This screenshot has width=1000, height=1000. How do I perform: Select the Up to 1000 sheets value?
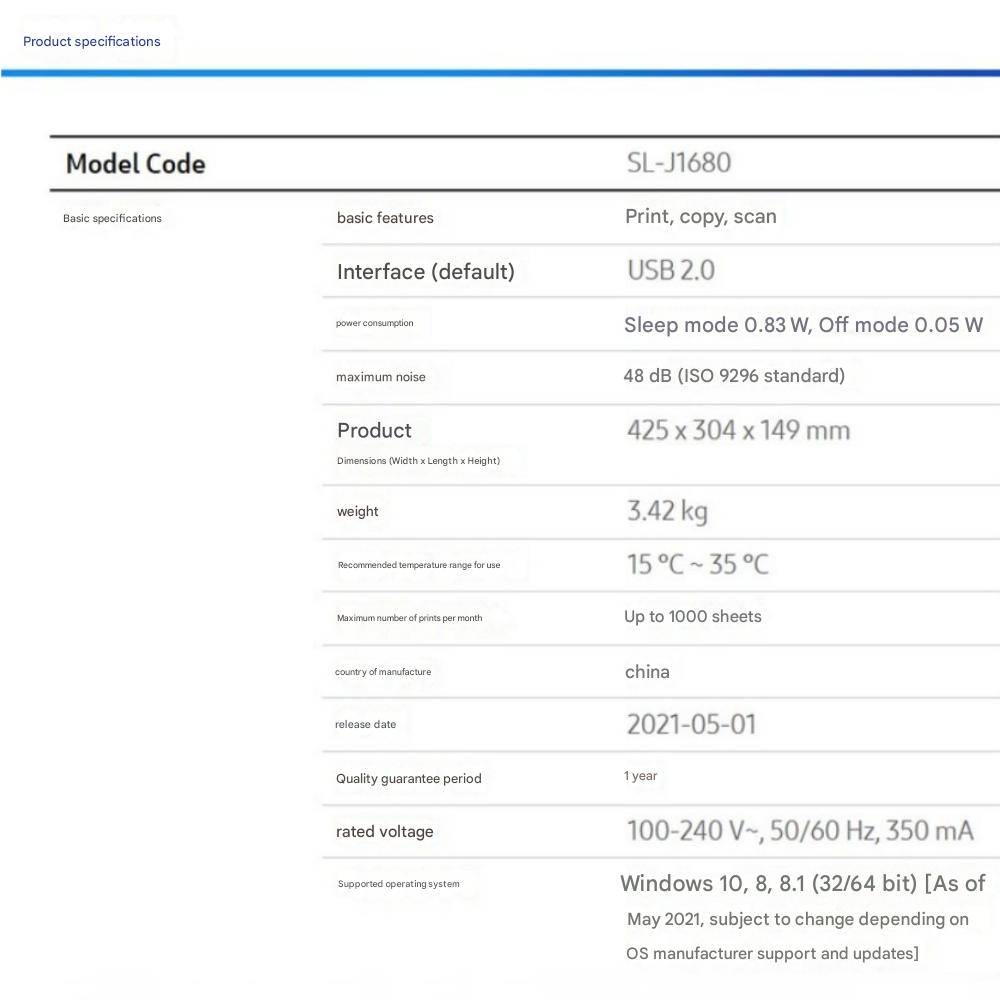tap(693, 617)
